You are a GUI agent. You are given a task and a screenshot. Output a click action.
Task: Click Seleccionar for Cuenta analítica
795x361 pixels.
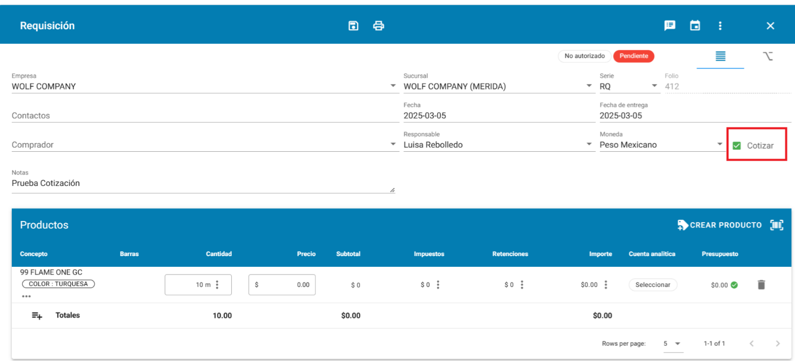(x=653, y=285)
